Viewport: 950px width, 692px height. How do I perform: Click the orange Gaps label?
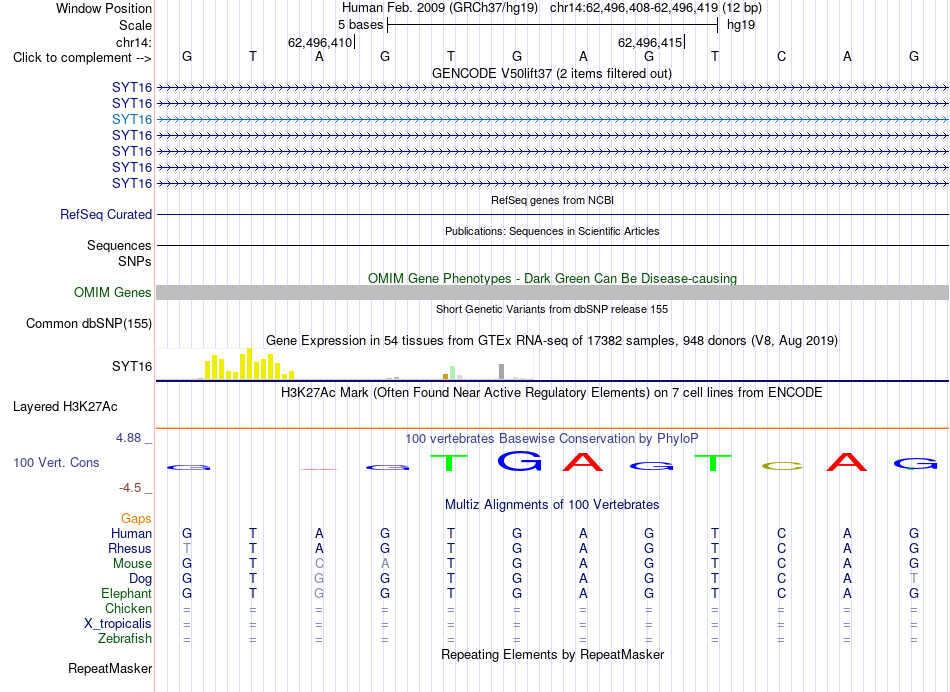pyautogui.click(x=136, y=519)
